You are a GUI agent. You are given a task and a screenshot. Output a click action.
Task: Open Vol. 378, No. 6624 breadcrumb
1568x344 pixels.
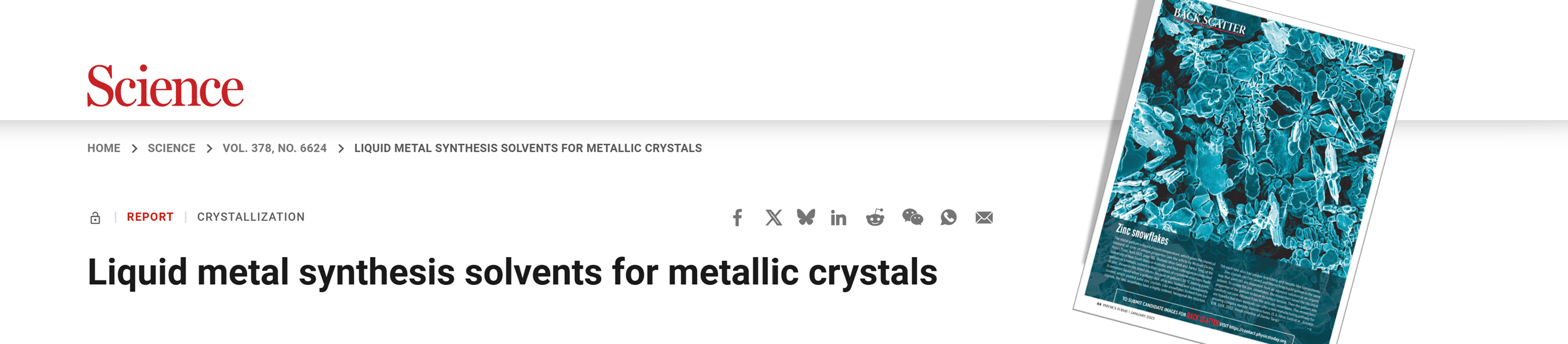[x=274, y=148]
